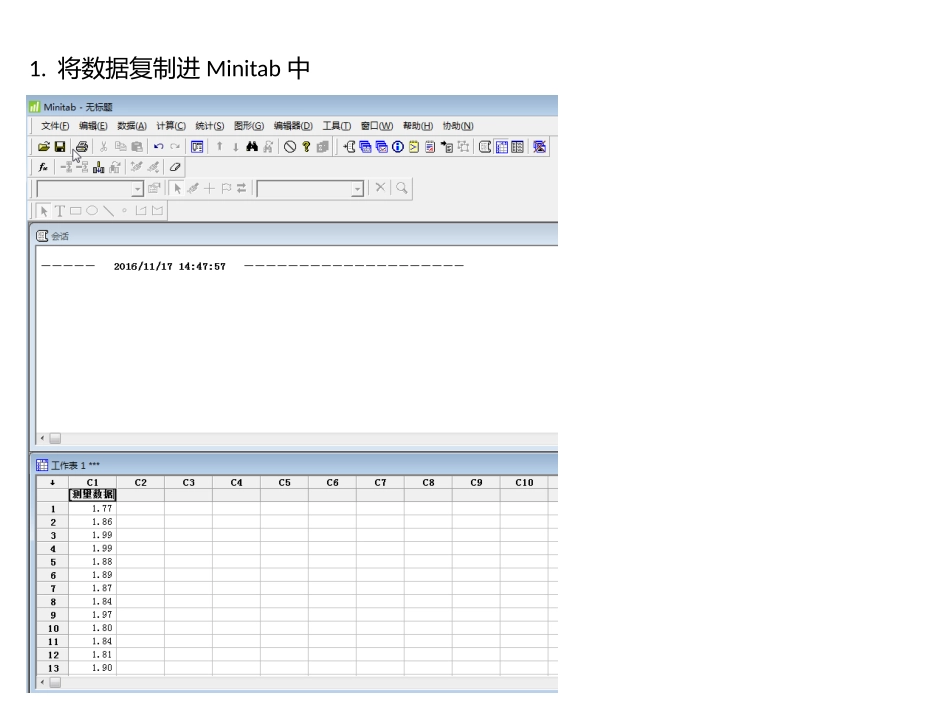Select the line drawing tool
Image resolution: width=950 pixels, height=713 pixels.
[108, 211]
